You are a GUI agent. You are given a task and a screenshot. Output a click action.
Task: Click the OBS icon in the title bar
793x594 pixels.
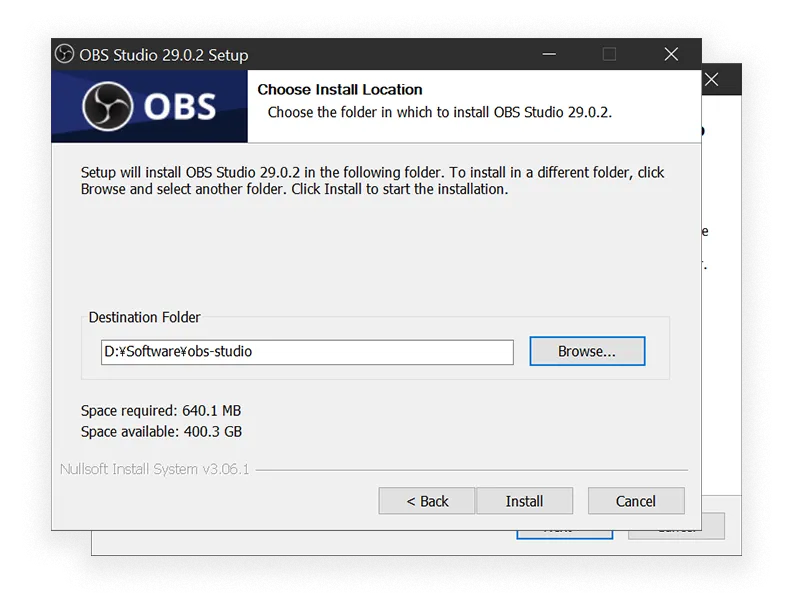pyautogui.click(x=66, y=54)
